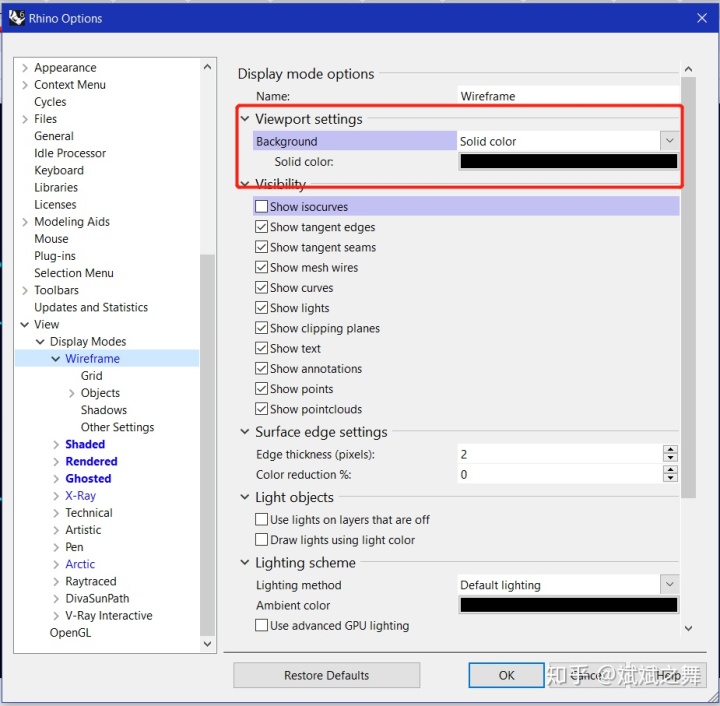Increase Edge thickness with up arrow

tap(670, 449)
